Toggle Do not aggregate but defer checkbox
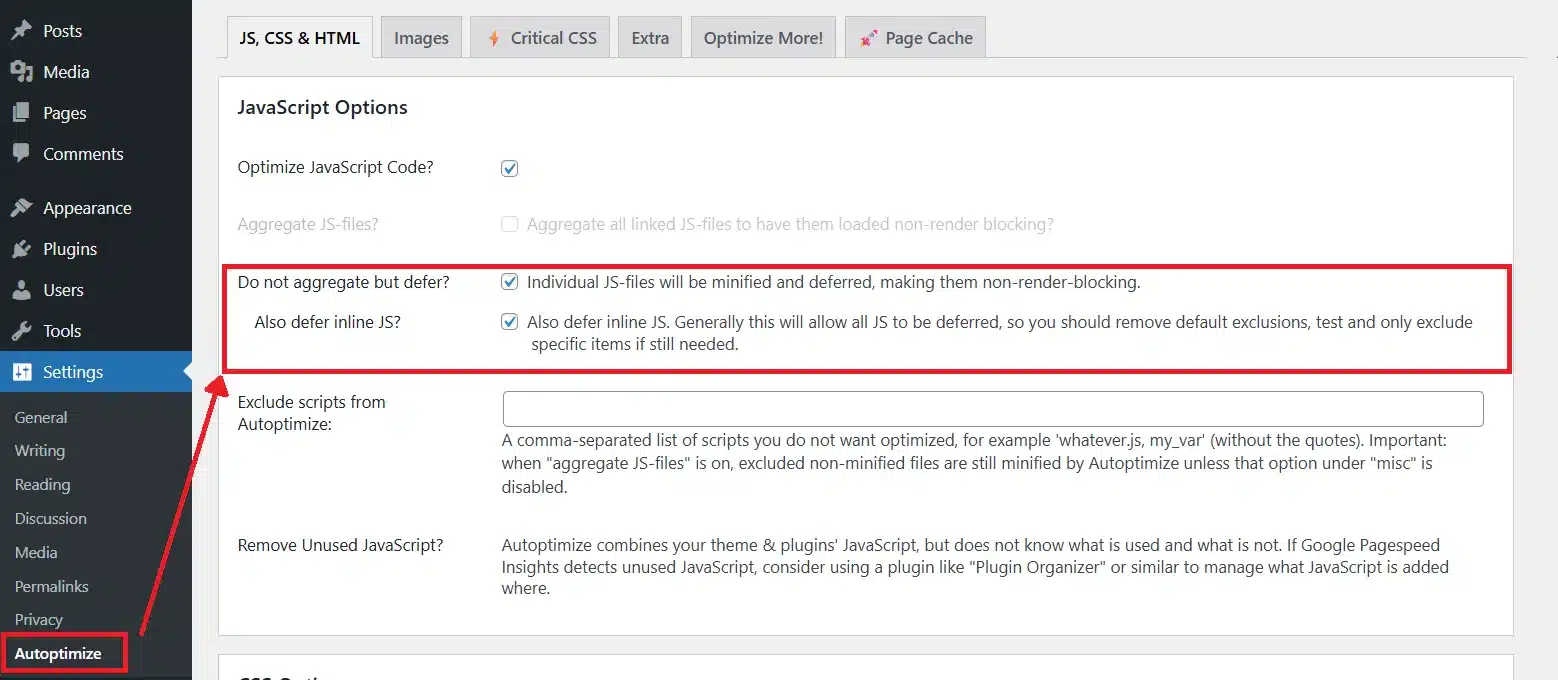 point(510,282)
